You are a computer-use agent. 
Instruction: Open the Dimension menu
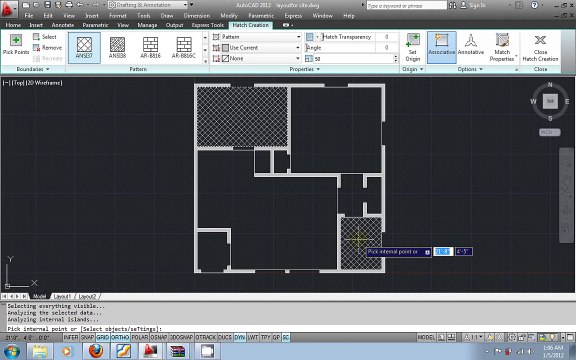pyautogui.click(x=197, y=16)
